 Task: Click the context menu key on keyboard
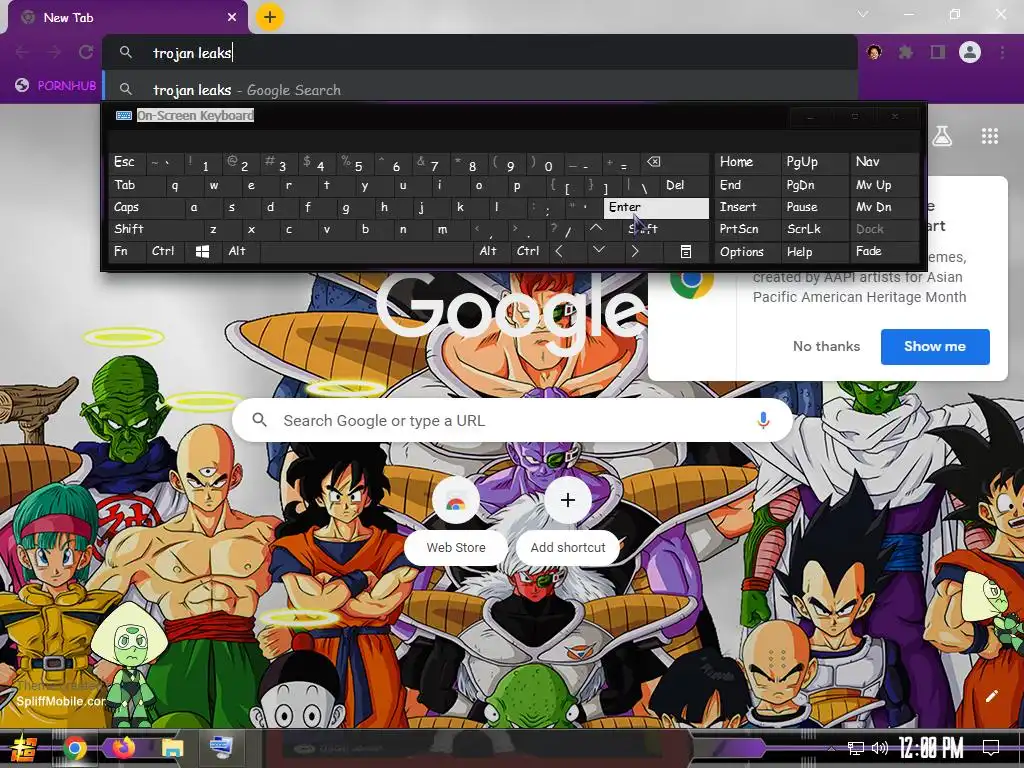(x=686, y=251)
